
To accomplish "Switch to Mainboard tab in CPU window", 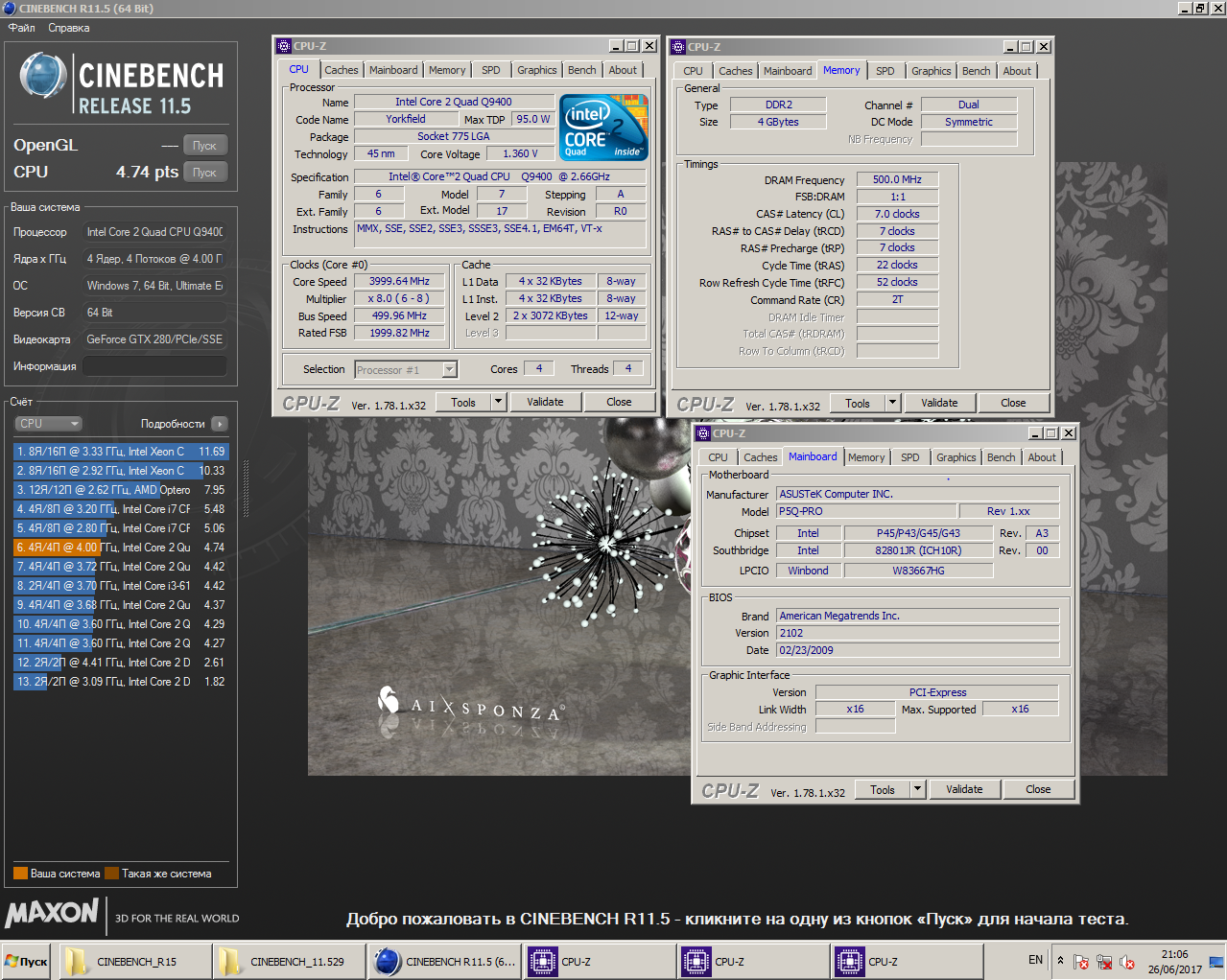I will (393, 70).
